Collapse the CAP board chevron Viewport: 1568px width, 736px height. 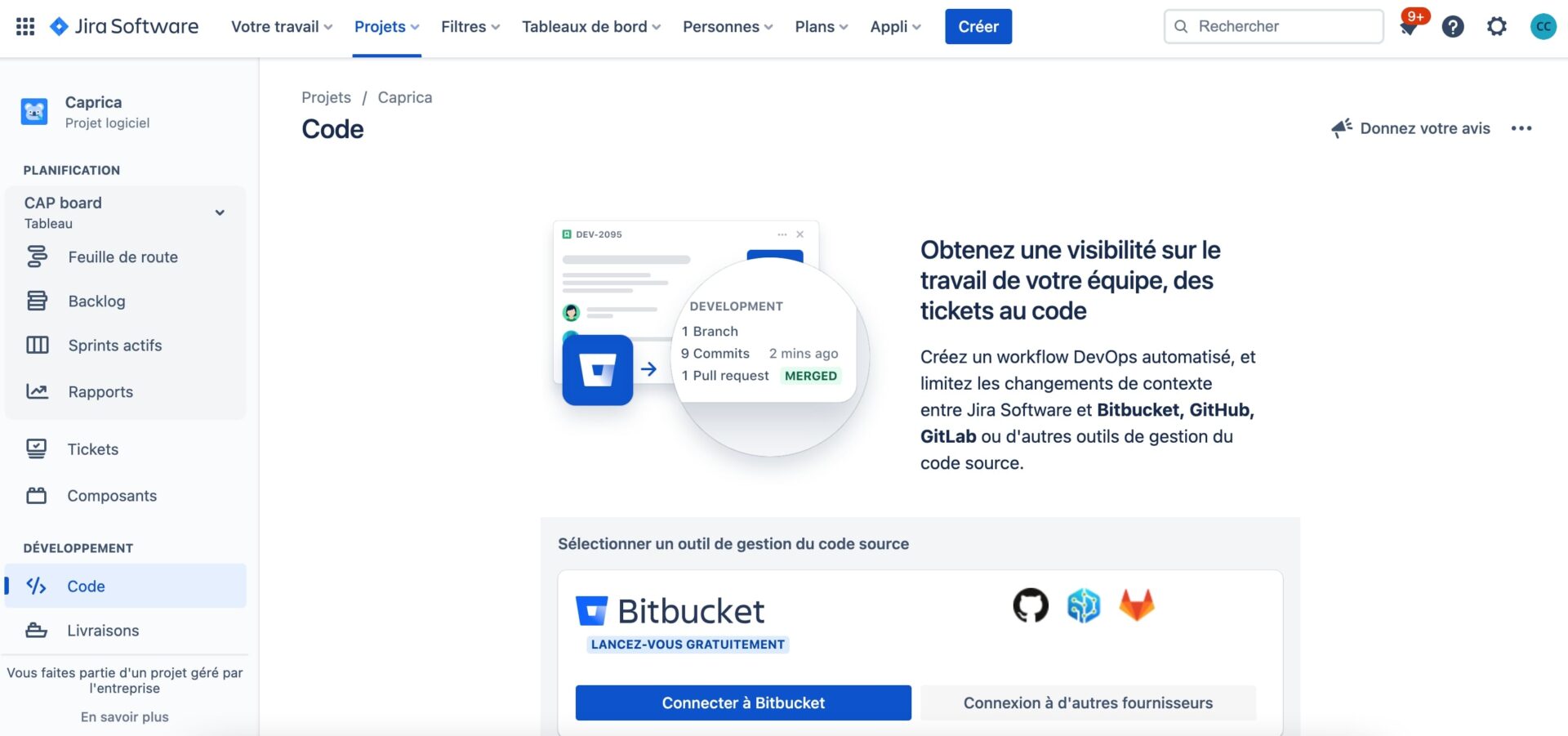pyautogui.click(x=220, y=212)
